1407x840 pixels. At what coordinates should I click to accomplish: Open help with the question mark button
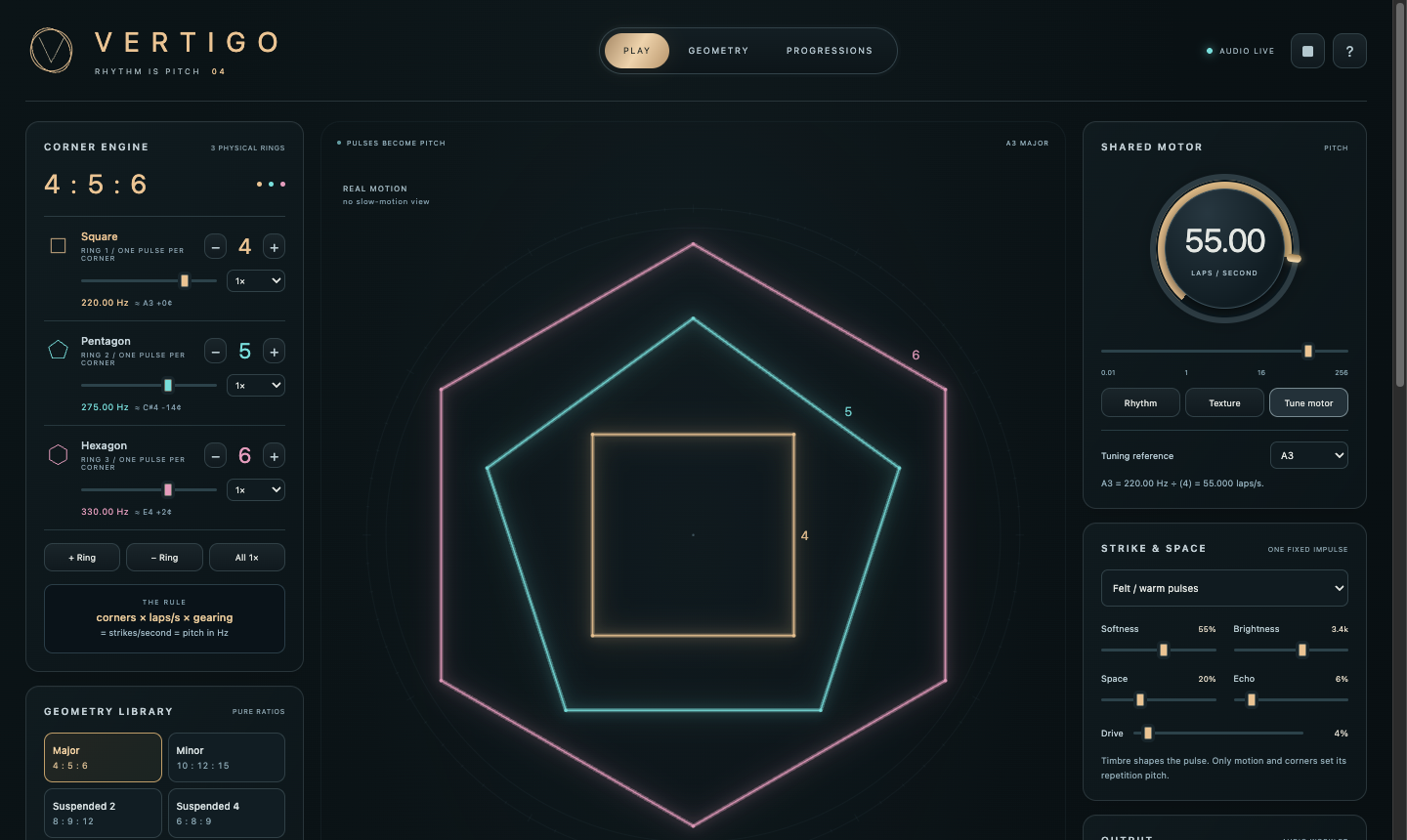[1349, 51]
